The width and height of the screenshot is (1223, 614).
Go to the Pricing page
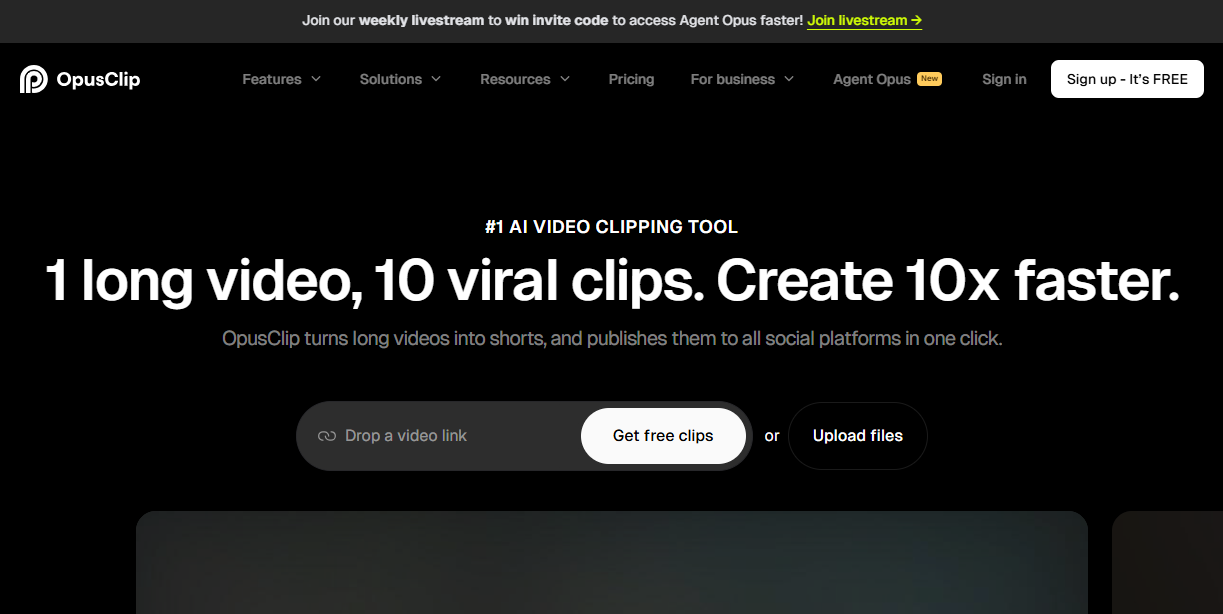(631, 79)
